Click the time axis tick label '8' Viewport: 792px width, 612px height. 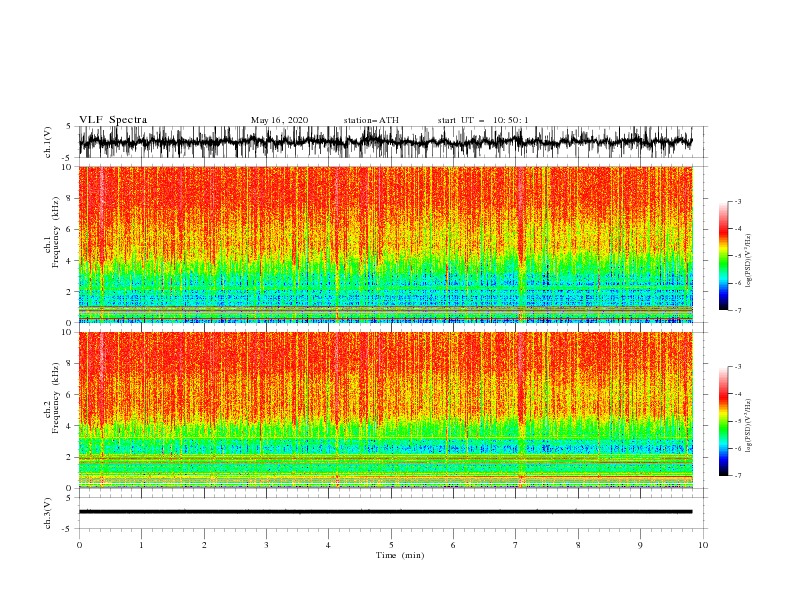pos(578,545)
